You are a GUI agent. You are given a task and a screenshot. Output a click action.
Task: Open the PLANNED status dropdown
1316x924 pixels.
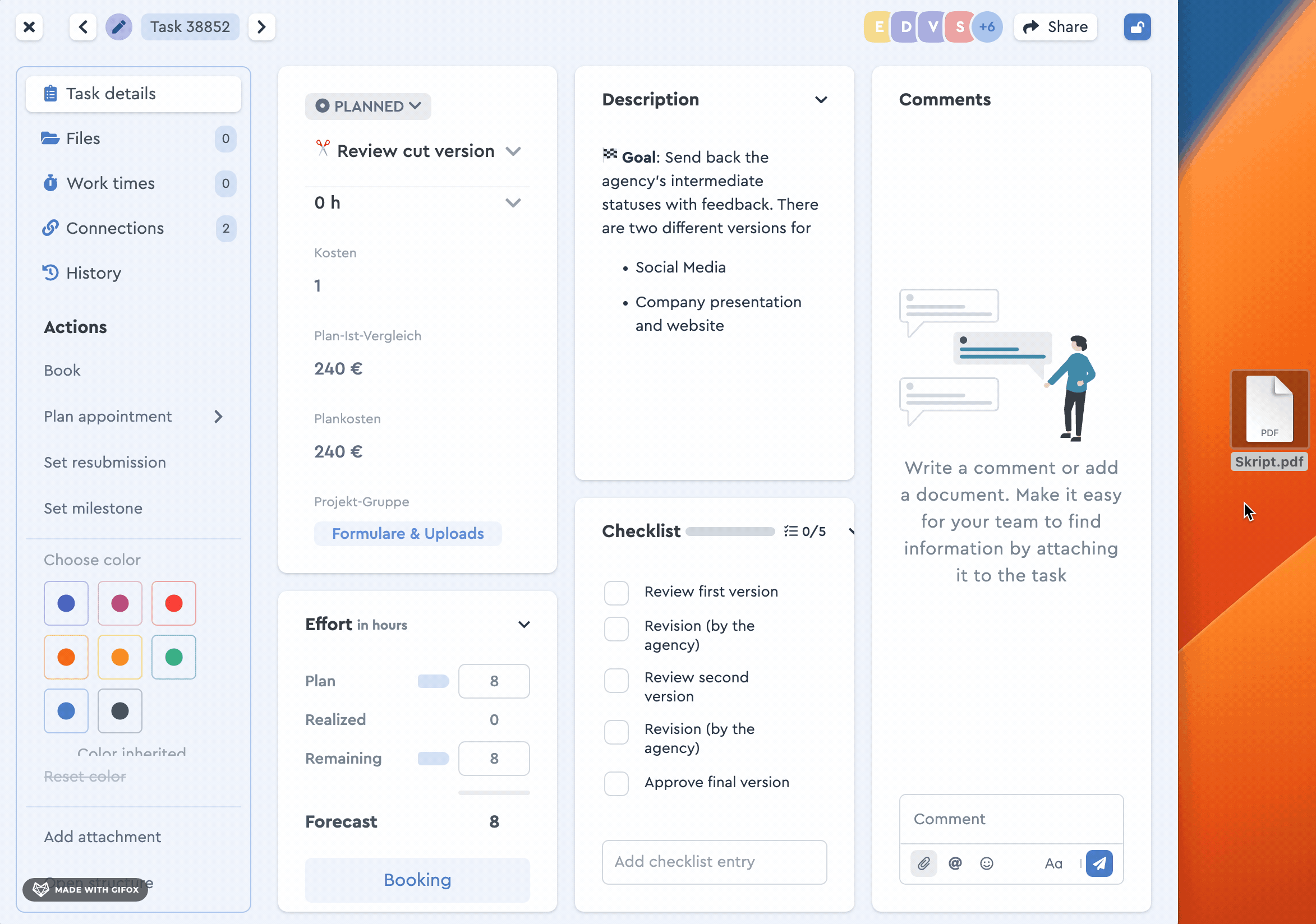click(368, 106)
